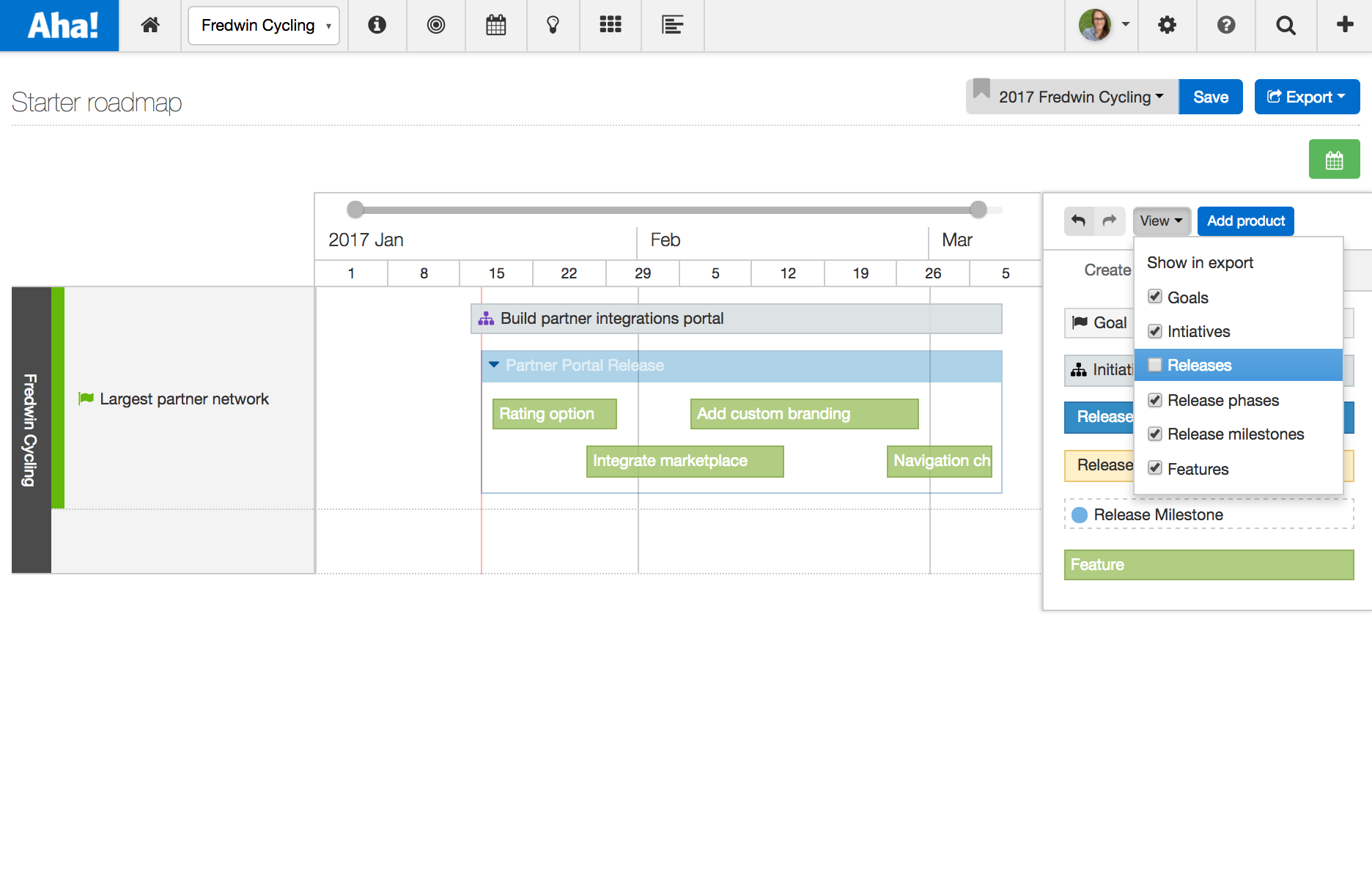Toggle the Release phases checkbox
The image size is (1372, 888).
click(x=1155, y=400)
